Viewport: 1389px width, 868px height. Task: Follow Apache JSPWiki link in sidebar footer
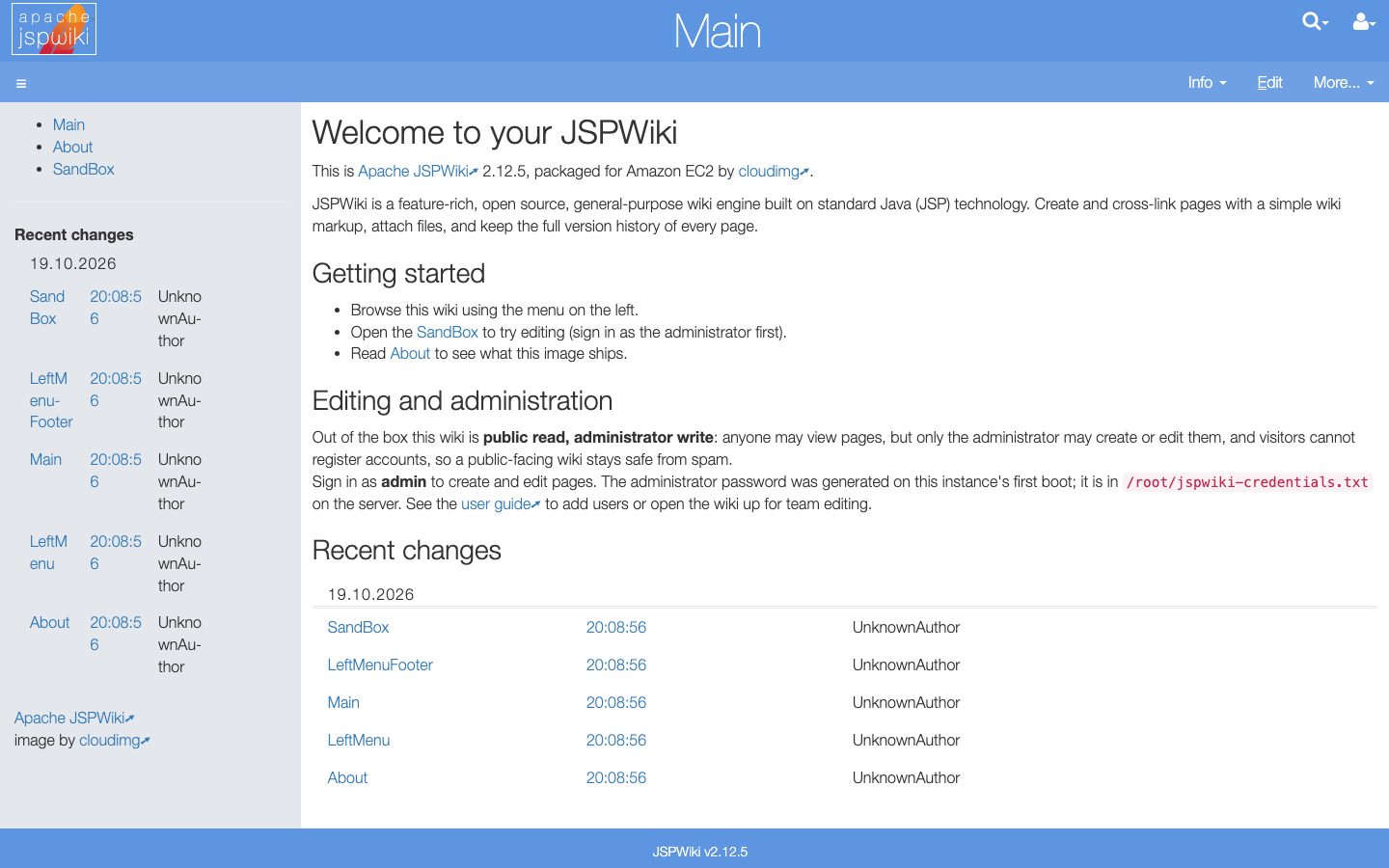(x=74, y=718)
